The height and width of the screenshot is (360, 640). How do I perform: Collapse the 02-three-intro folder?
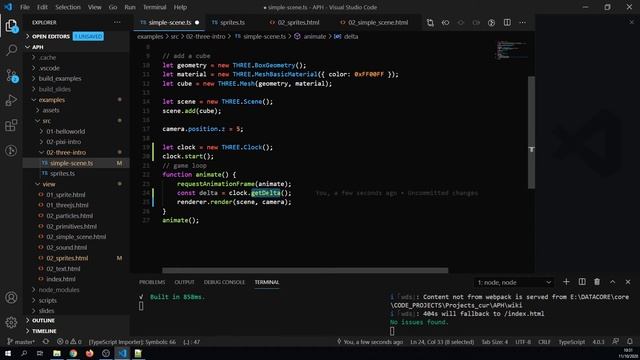pos(66,152)
